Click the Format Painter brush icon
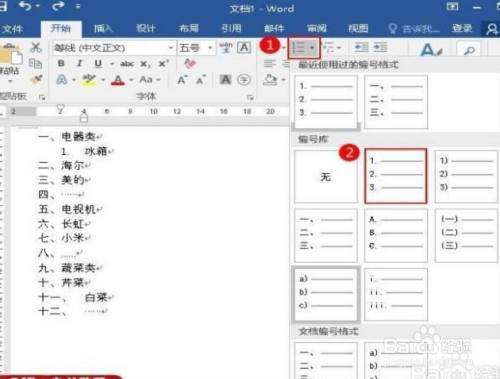Screen dimensions: 500x379 tap(36, 79)
